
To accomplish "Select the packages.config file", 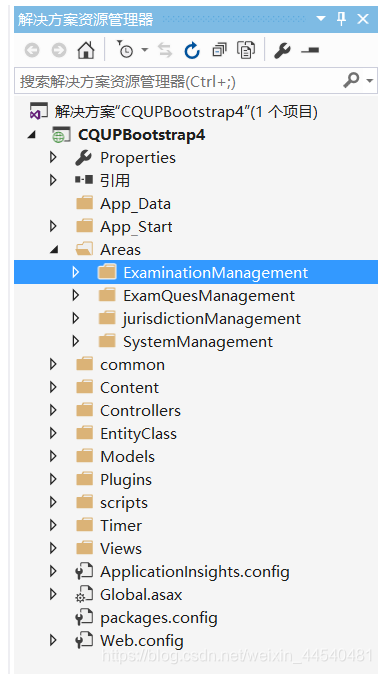I will click(x=159, y=618).
